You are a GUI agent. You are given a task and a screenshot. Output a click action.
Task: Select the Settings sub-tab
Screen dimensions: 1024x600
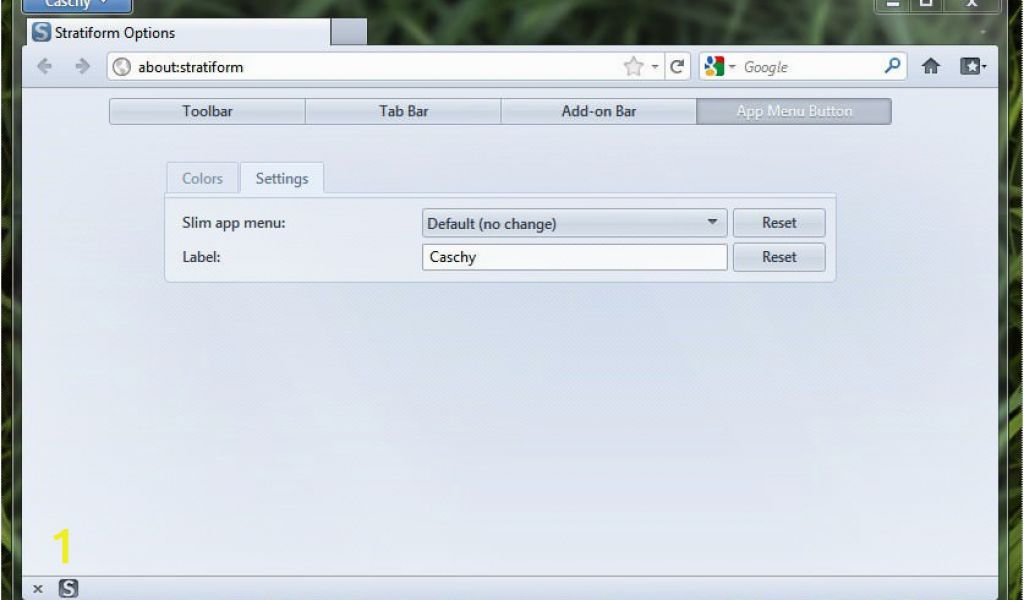[281, 178]
